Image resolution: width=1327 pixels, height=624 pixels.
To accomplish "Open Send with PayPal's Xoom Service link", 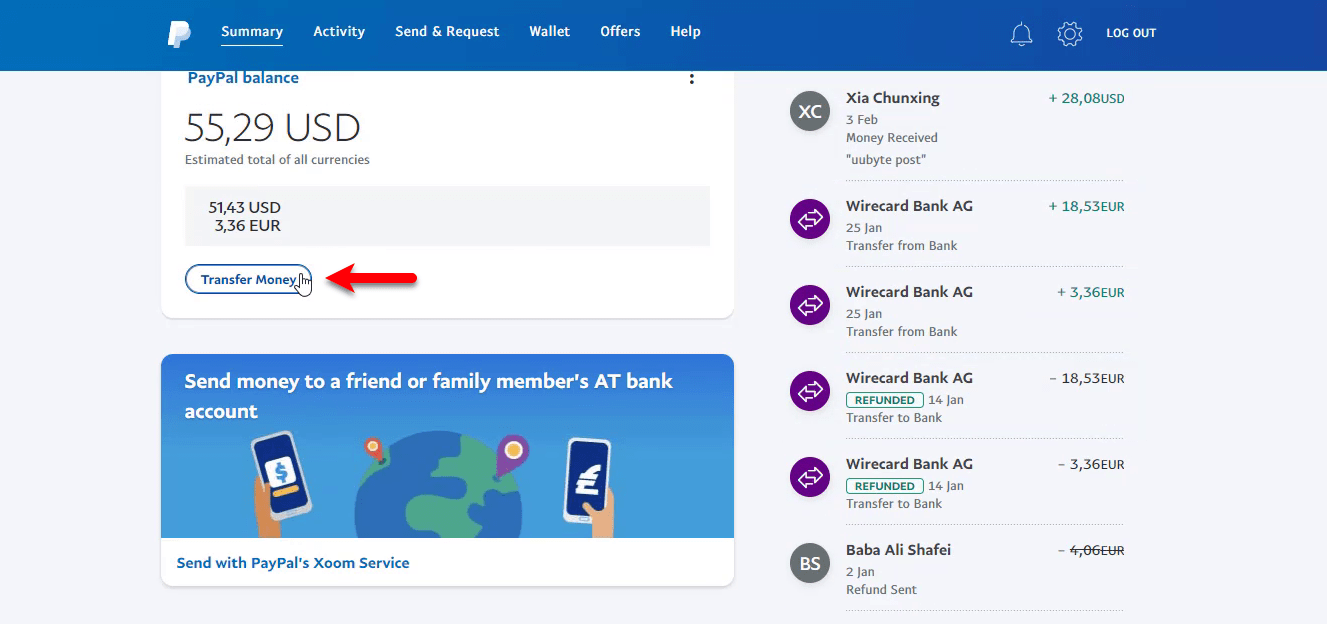I will tap(293, 563).
